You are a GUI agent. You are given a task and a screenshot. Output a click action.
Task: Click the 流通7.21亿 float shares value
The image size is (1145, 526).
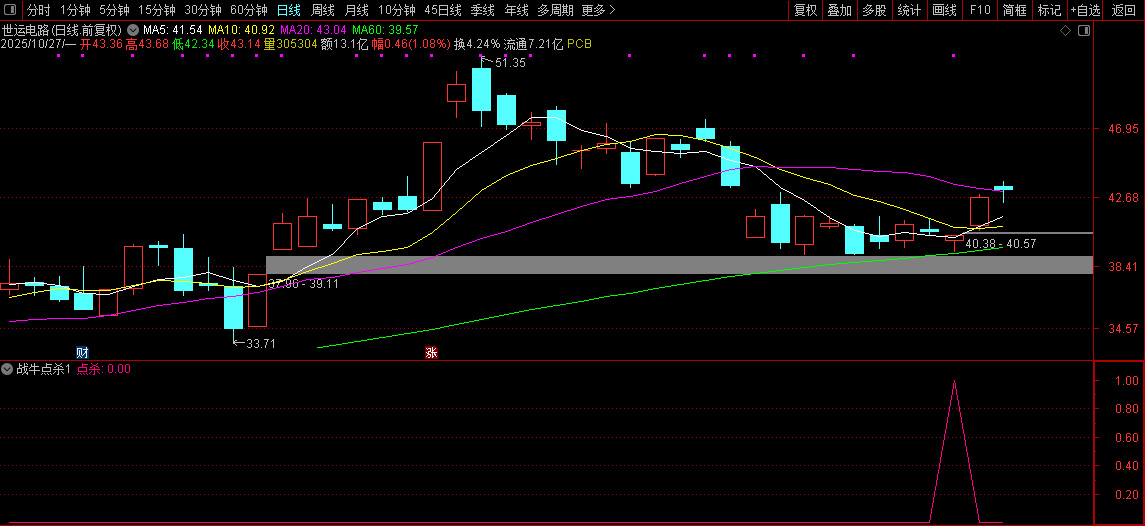pos(533,44)
